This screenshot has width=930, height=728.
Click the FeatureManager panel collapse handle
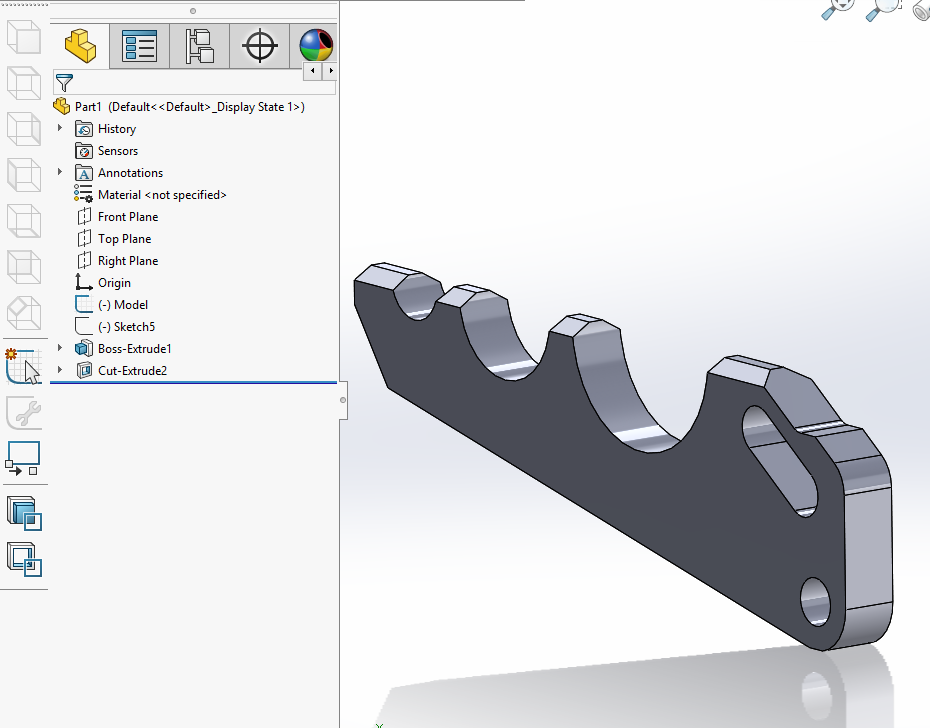pos(343,400)
